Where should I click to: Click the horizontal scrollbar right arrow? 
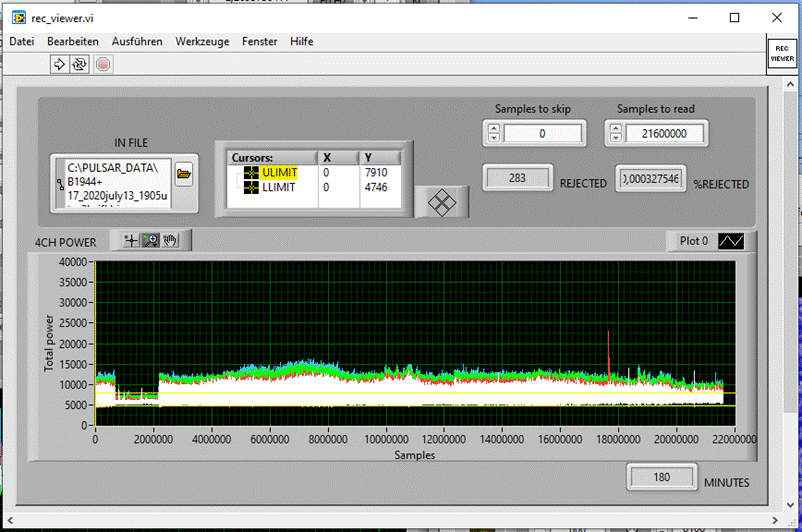(775, 521)
